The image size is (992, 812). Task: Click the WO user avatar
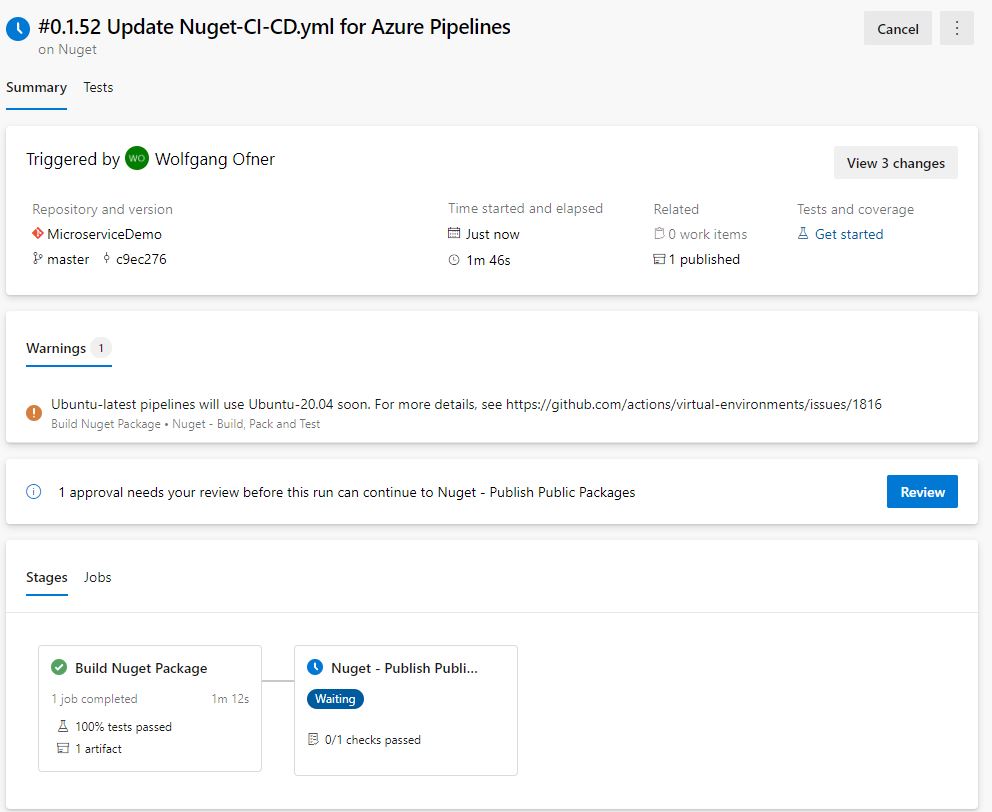click(x=137, y=159)
